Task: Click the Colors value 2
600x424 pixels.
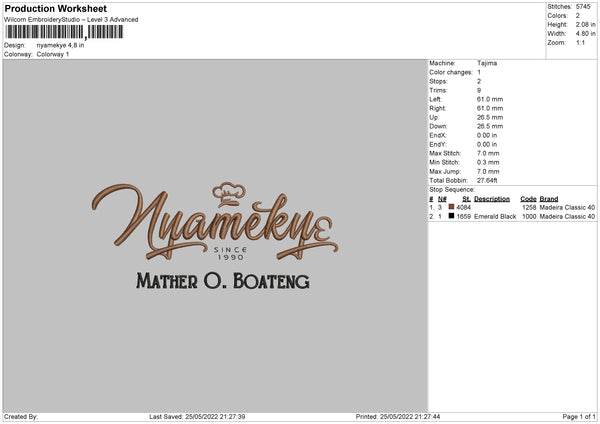Action: (x=578, y=16)
